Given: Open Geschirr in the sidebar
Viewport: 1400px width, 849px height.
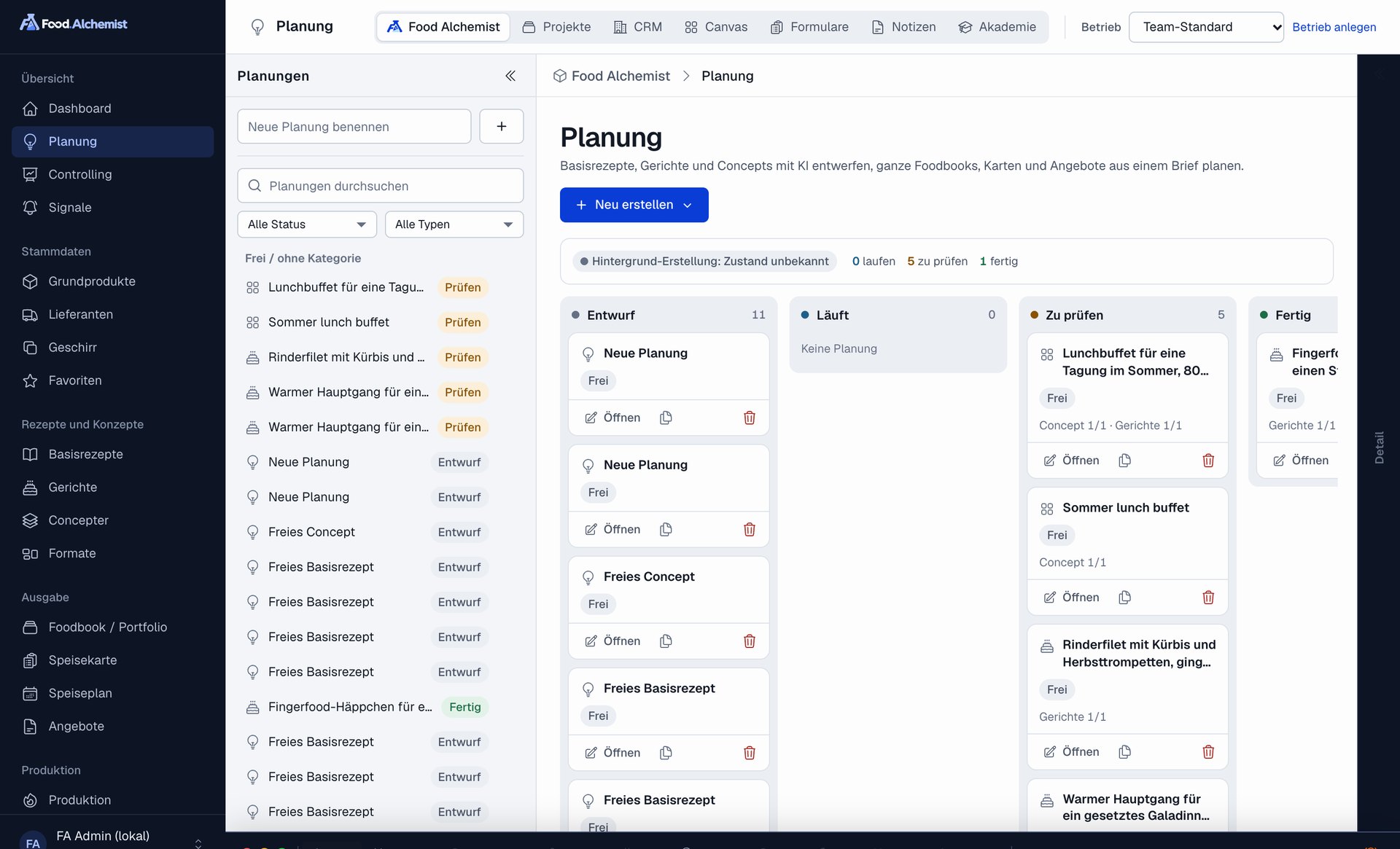Looking at the screenshot, I should point(112,348).
